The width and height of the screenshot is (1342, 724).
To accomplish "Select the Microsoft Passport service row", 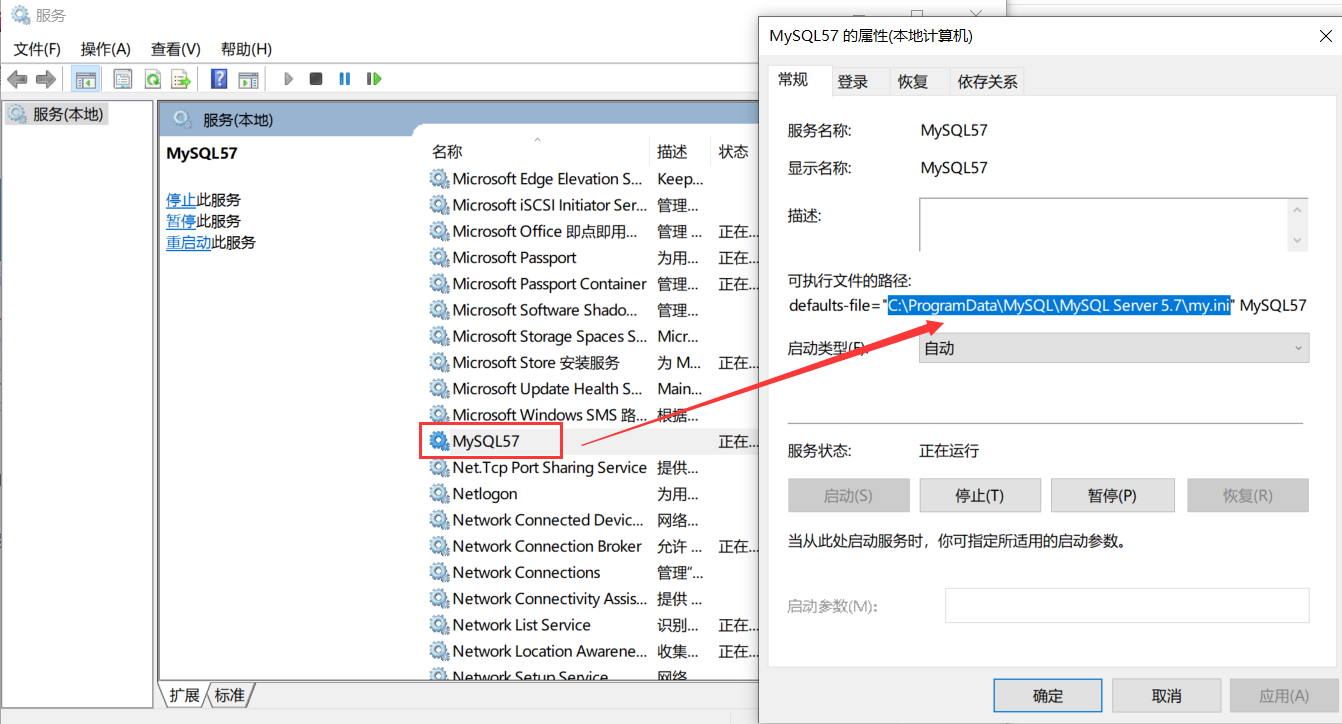I will coord(593,258).
